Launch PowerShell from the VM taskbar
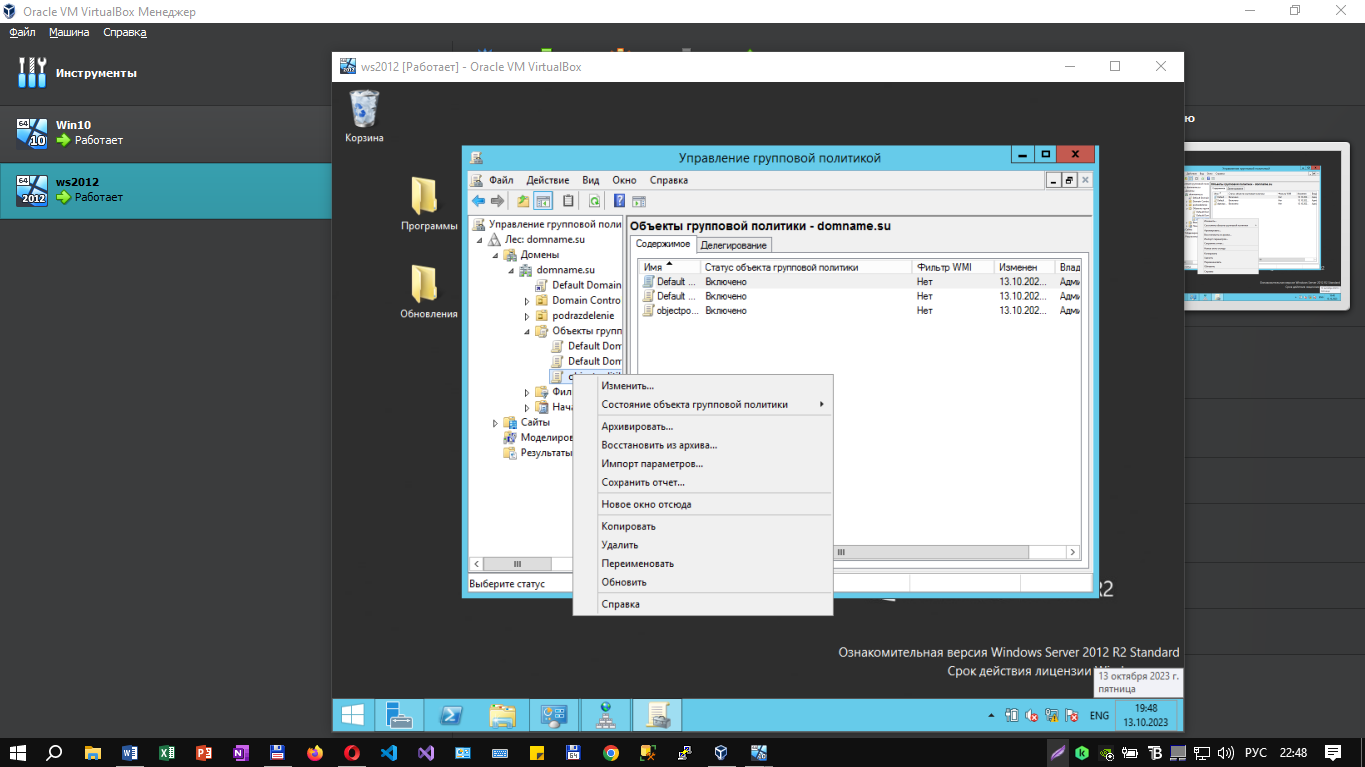 pos(451,715)
